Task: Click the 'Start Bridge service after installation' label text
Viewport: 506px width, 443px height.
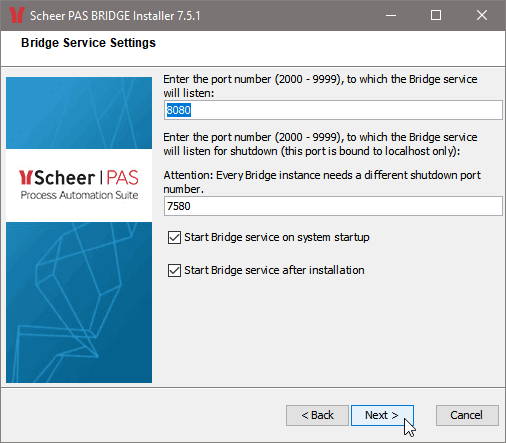Action: tap(274, 270)
